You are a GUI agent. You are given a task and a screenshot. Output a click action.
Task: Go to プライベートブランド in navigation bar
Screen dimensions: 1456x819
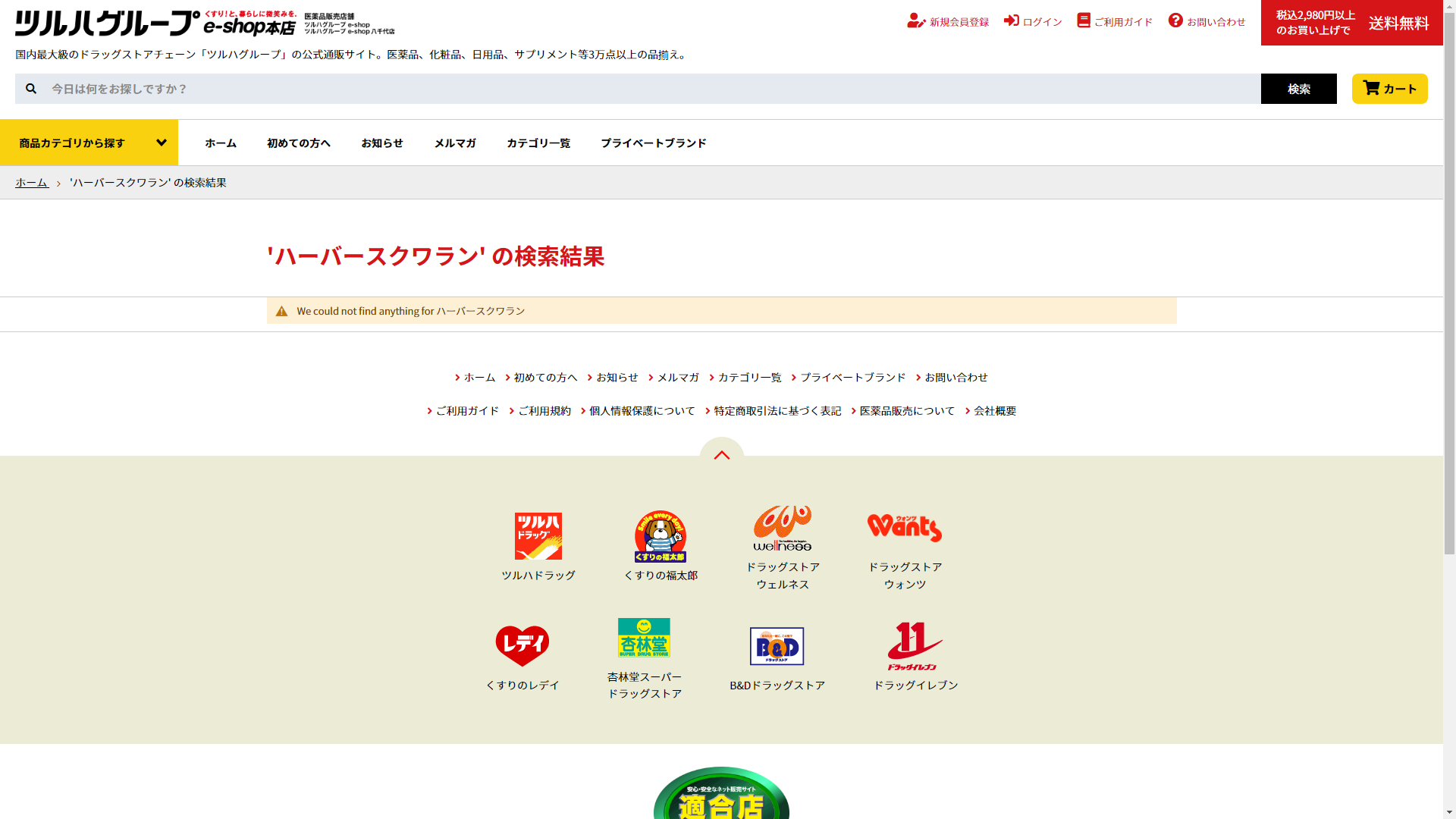653,143
